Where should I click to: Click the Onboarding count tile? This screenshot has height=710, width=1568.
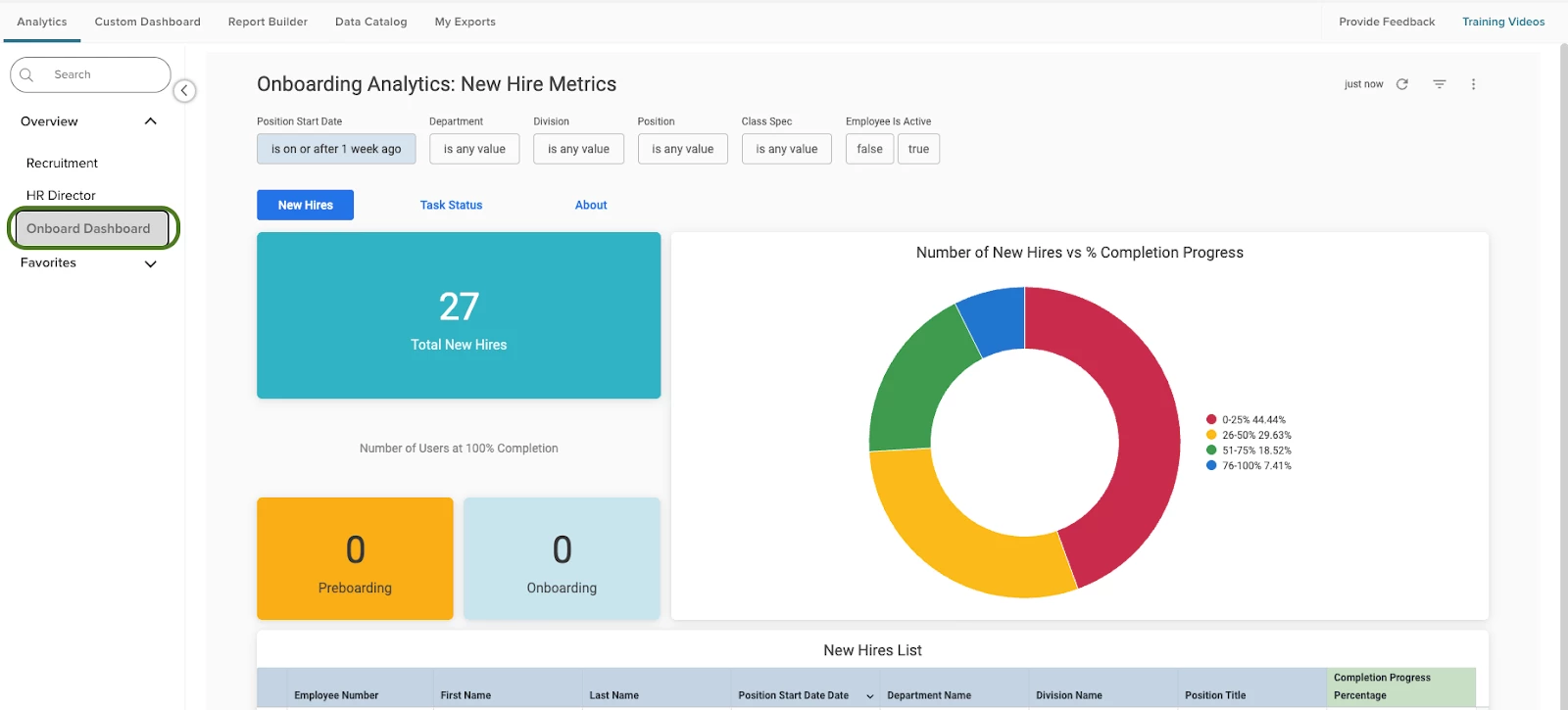click(562, 558)
